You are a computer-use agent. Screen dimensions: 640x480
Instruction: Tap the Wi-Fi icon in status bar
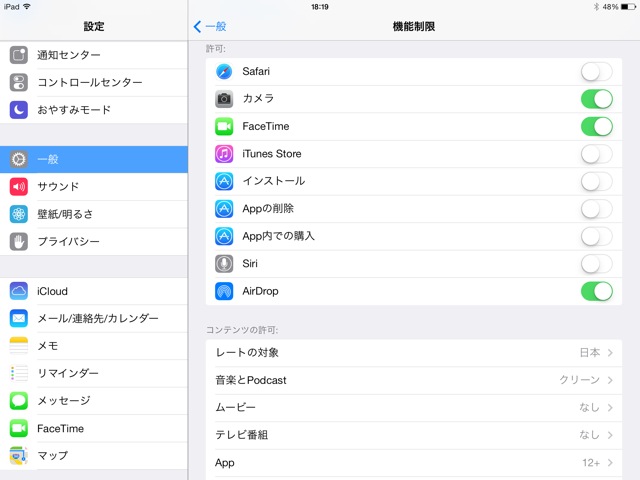[27, 7]
